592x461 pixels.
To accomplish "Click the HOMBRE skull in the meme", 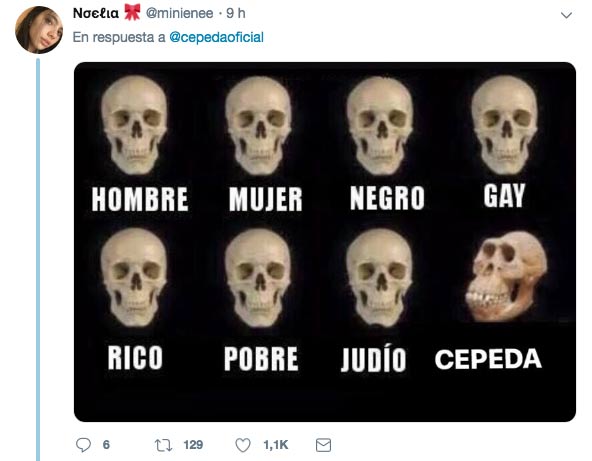I will (x=134, y=125).
